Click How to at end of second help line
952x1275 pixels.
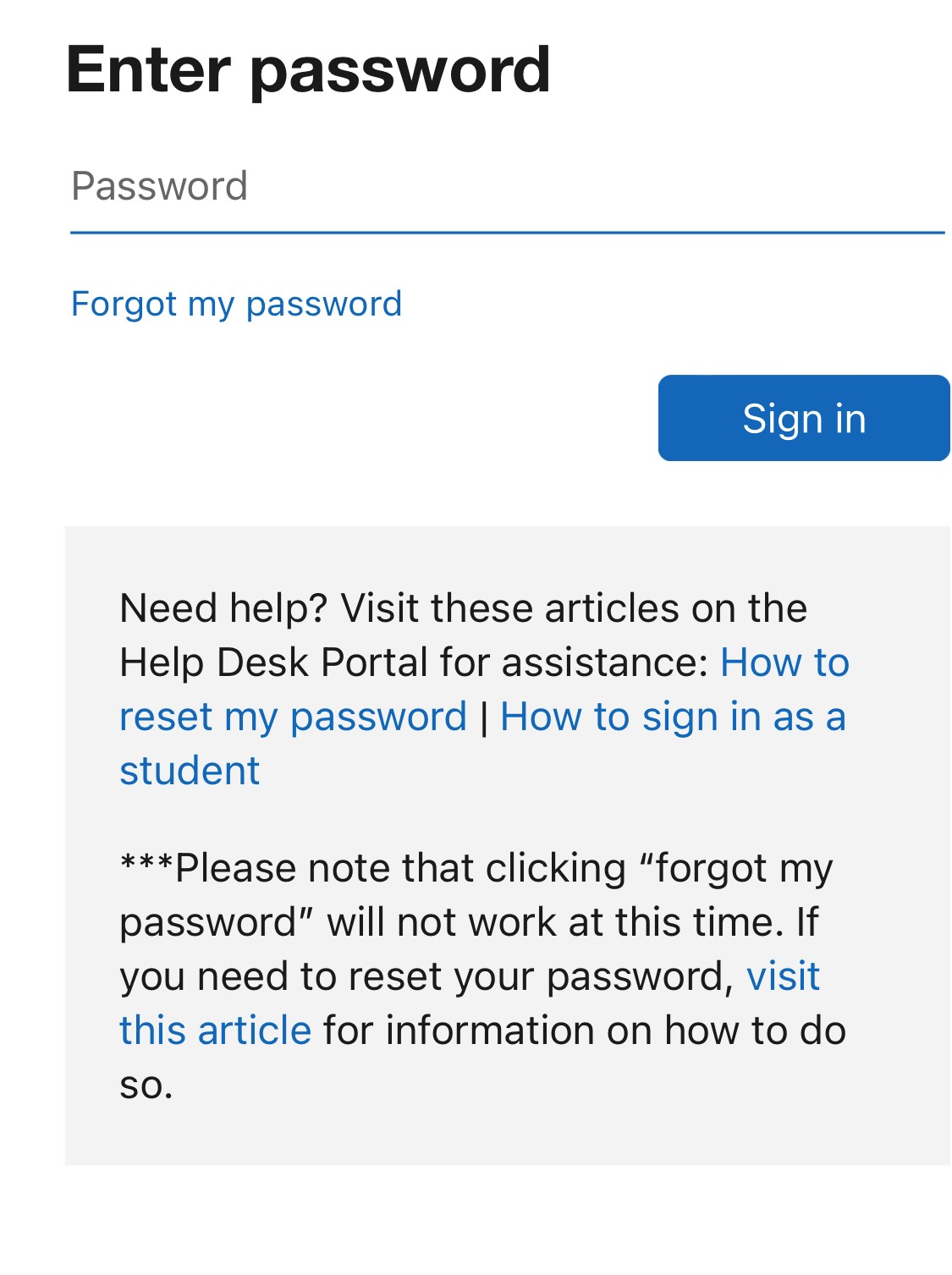784,663
